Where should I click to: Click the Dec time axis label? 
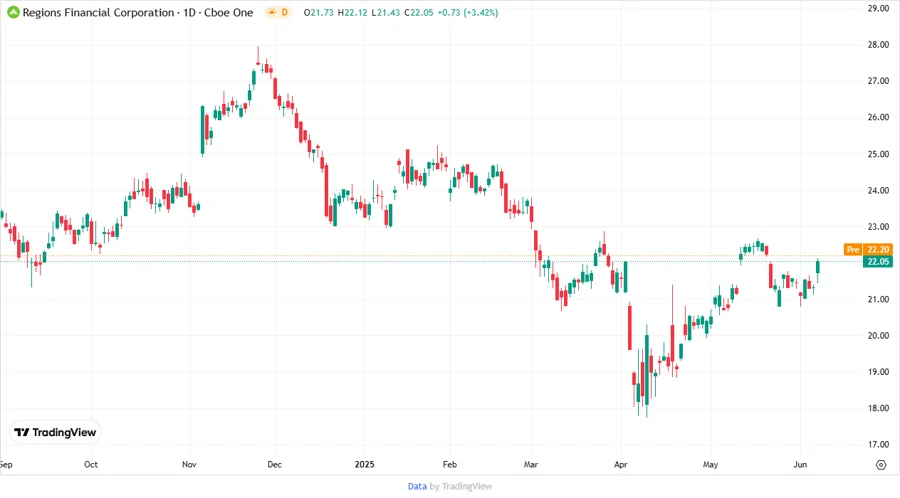[274, 465]
